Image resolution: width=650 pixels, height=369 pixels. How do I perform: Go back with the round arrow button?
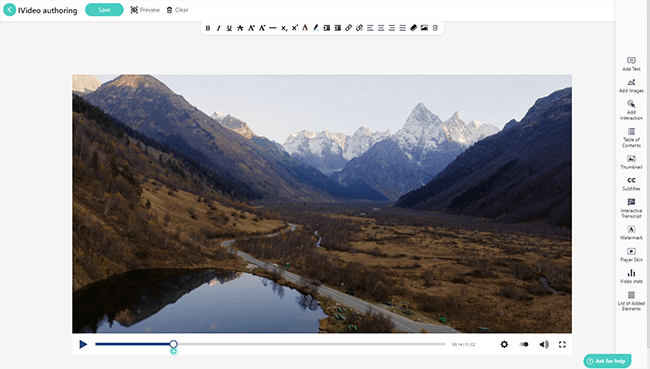10,10
